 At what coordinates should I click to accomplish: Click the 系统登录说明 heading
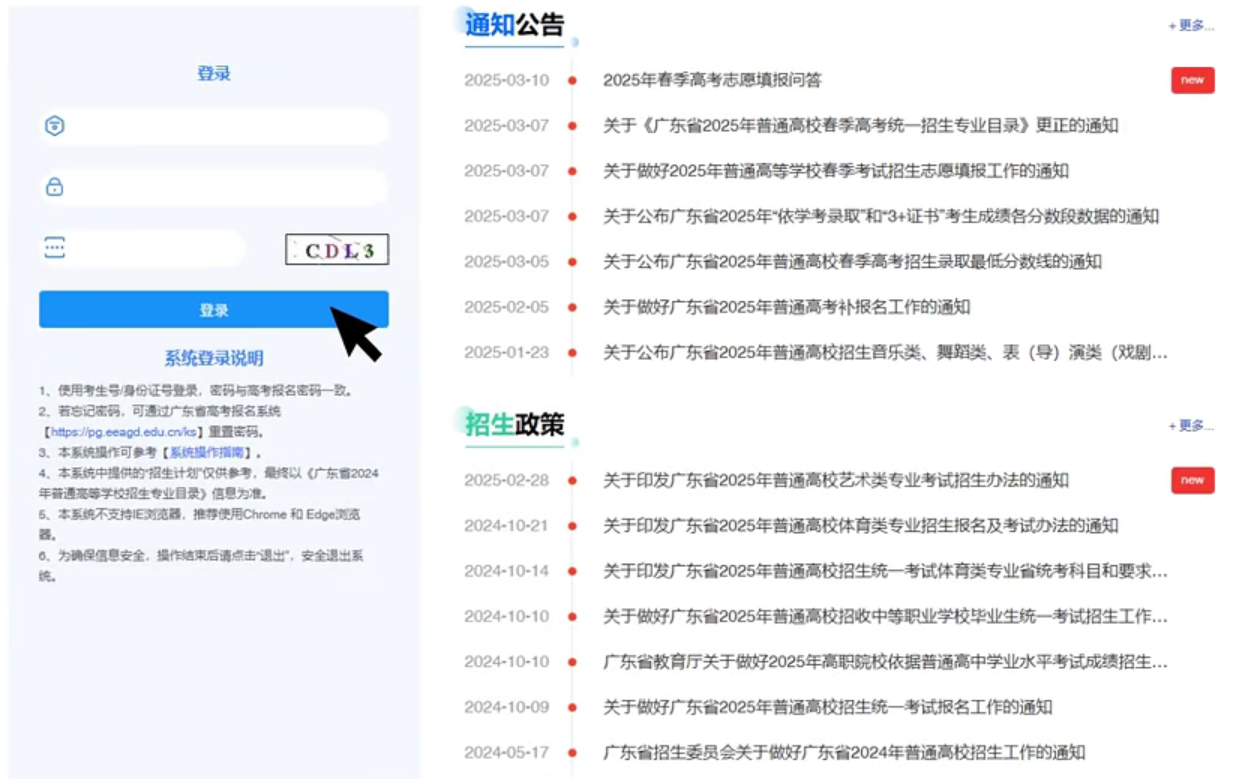click(x=214, y=358)
